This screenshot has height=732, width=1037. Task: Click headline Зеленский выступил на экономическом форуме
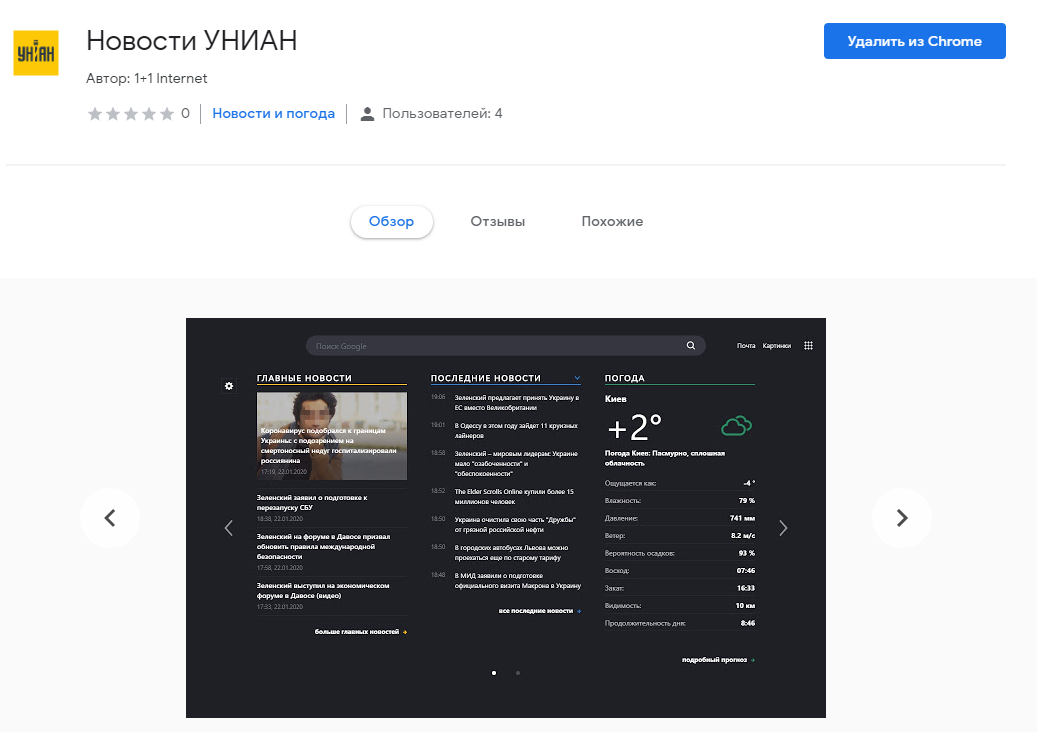click(x=323, y=590)
